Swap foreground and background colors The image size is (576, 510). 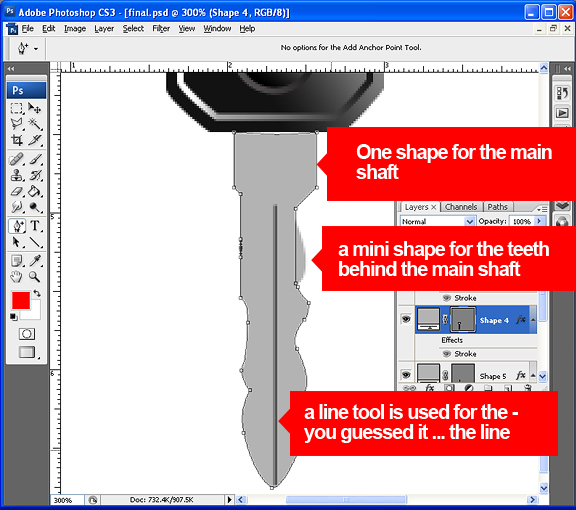(x=37, y=293)
